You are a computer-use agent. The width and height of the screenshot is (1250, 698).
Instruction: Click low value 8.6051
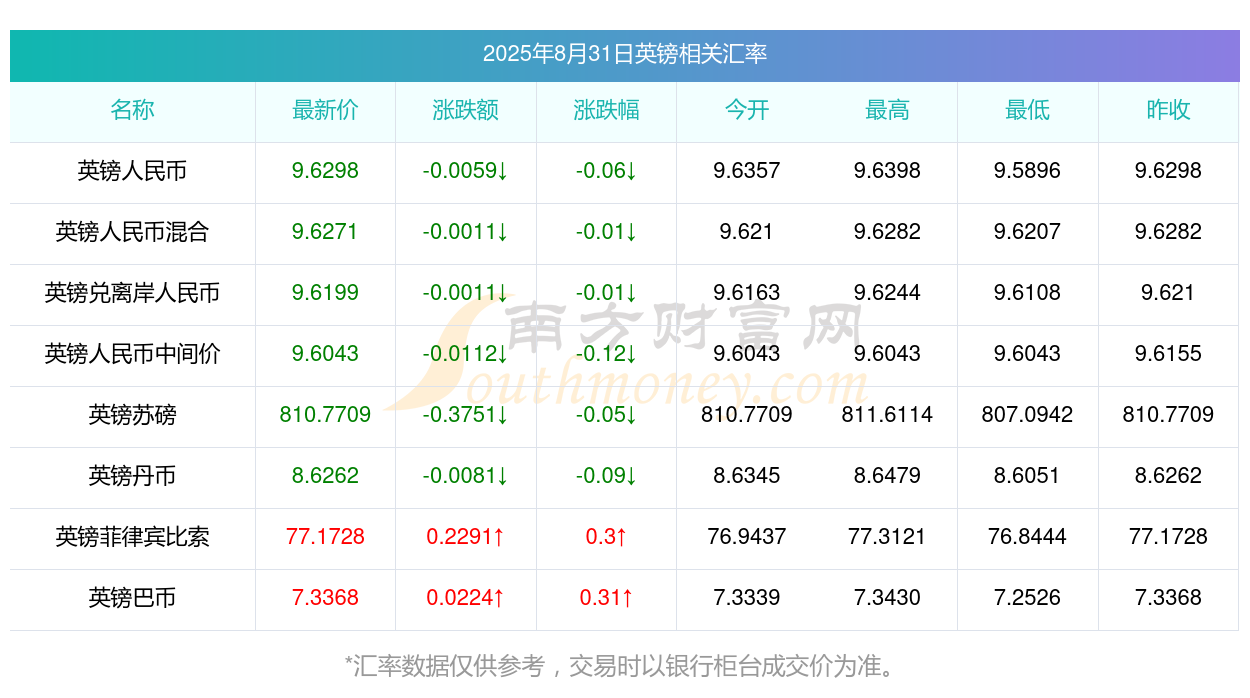click(1027, 476)
